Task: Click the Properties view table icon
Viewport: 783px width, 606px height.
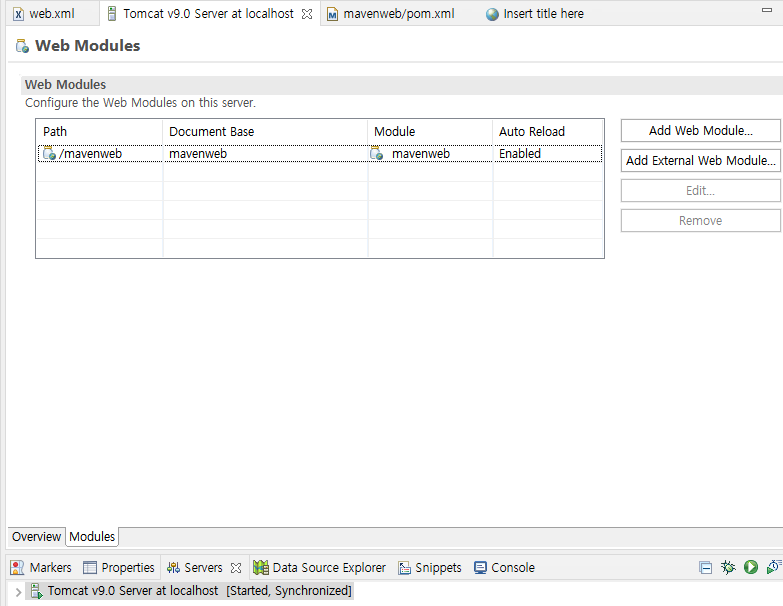Action: 90,568
